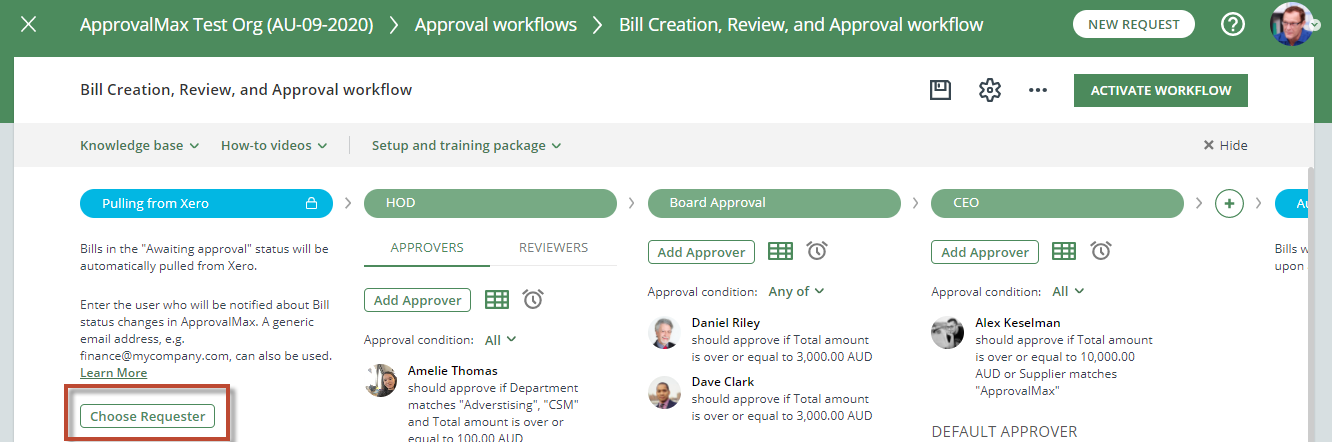Select the CEO step header
1332x442 pixels.
(x=1057, y=204)
